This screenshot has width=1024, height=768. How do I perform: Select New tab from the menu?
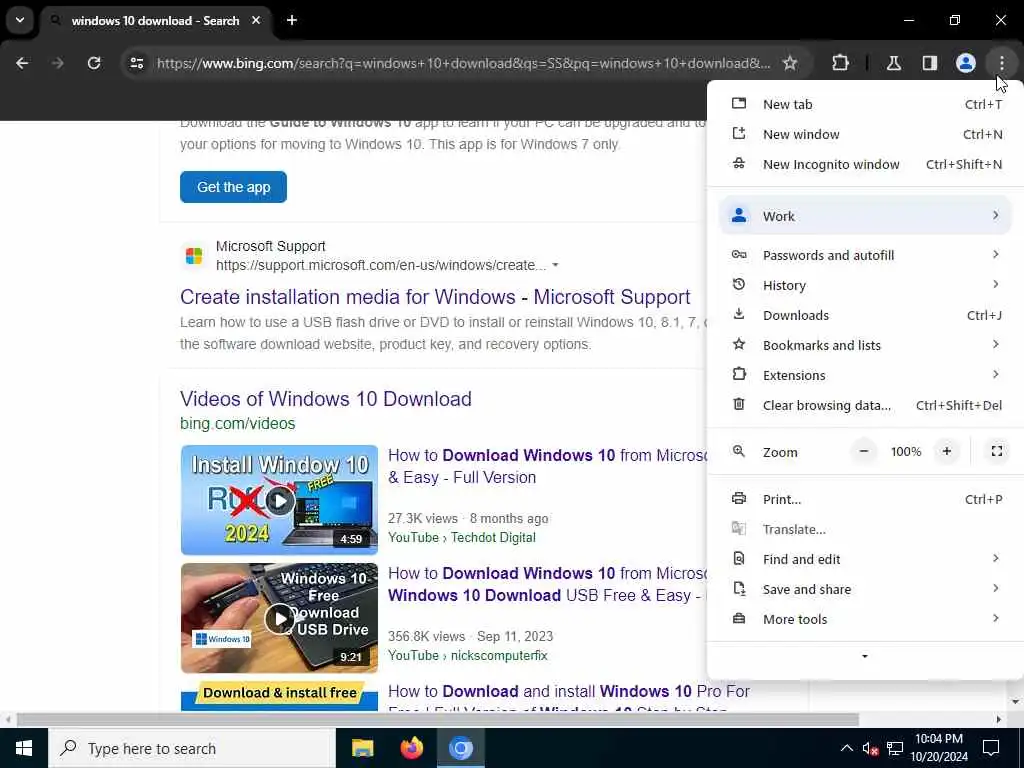(865, 104)
